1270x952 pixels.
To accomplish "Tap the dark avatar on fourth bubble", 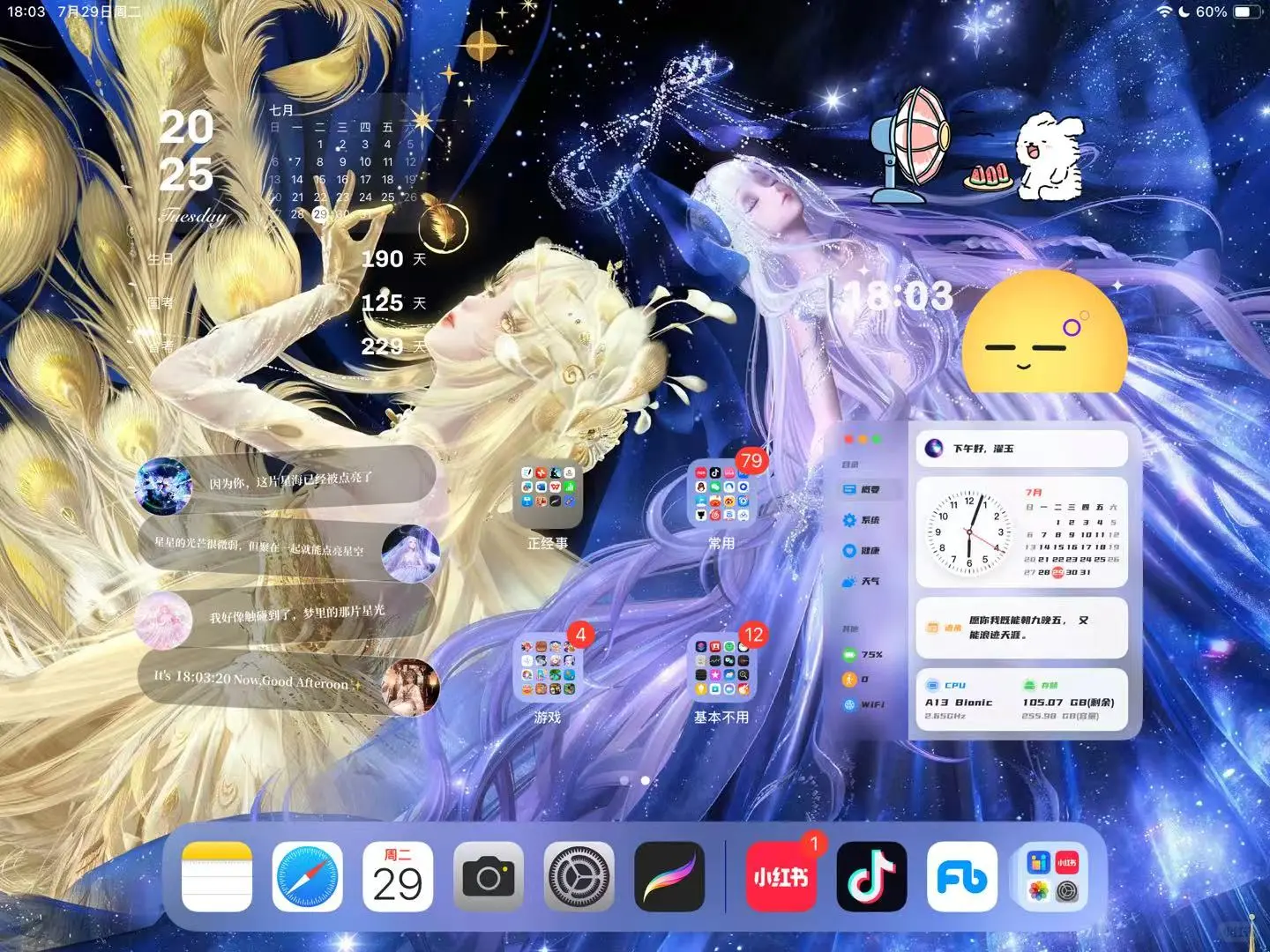I will 410,686.
